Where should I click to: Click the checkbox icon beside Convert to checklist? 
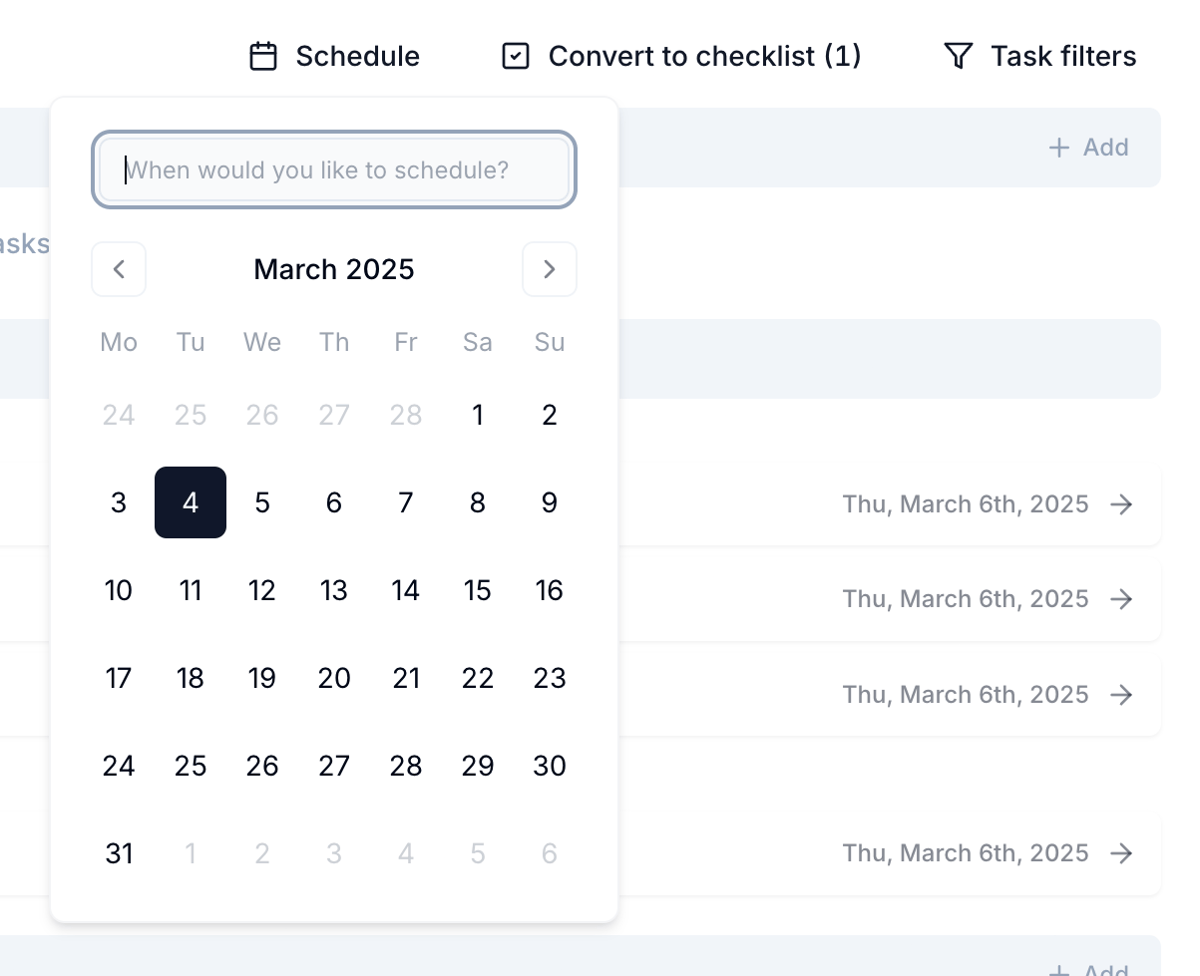[515, 56]
